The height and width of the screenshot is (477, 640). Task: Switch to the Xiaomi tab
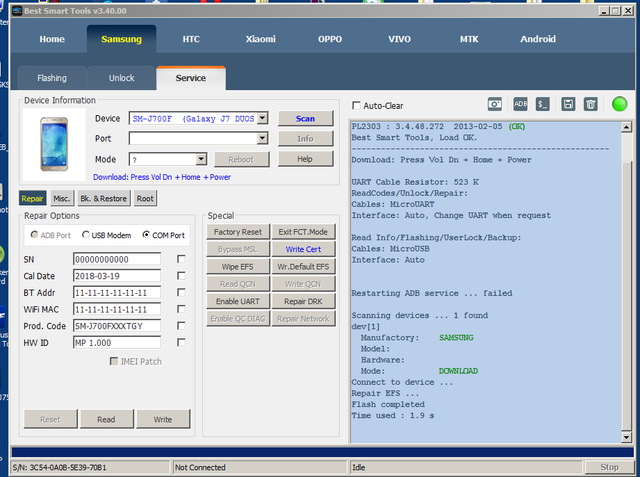[260, 39]
